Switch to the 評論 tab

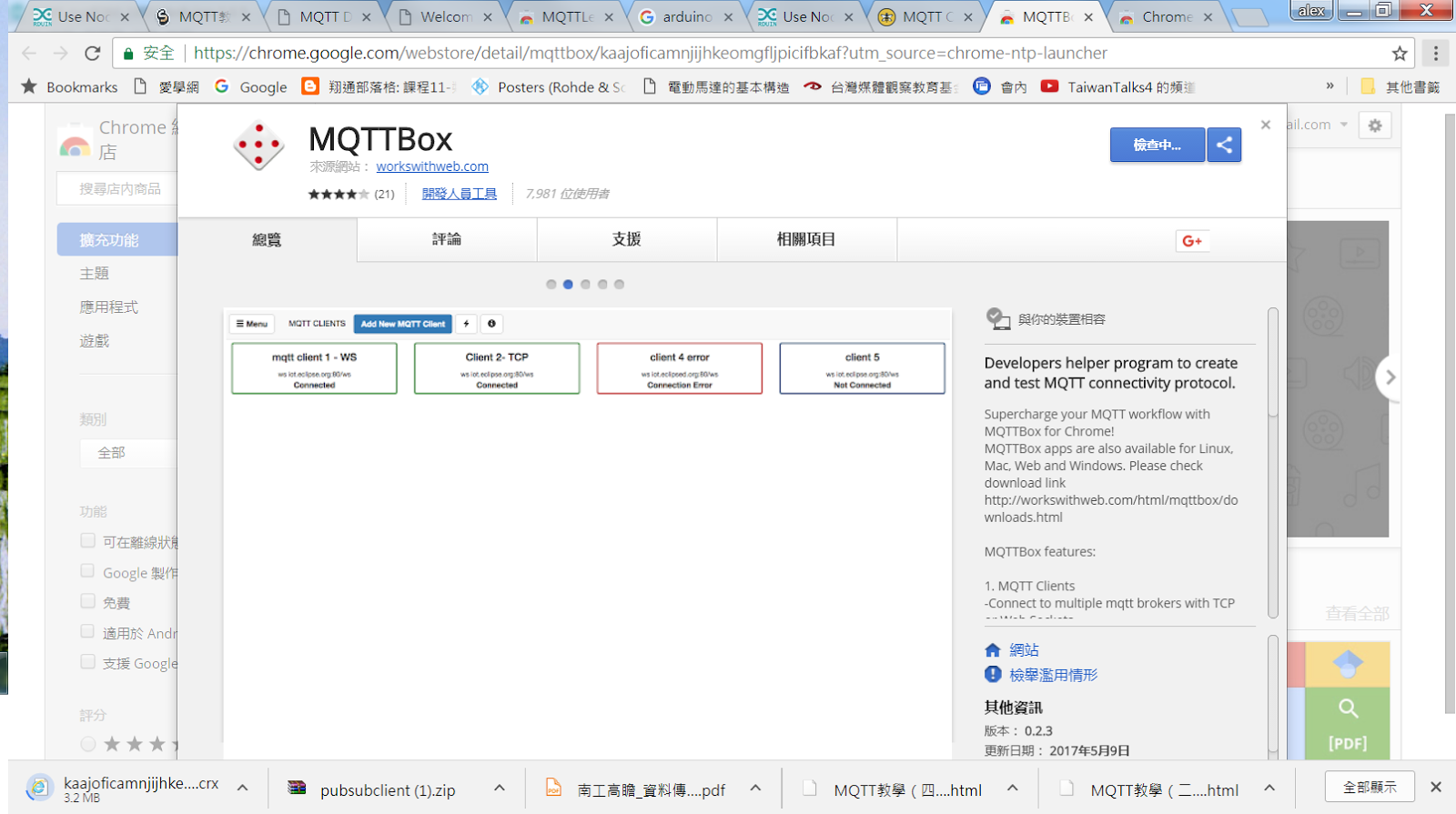pyautogui.click(x=447, y=240)
